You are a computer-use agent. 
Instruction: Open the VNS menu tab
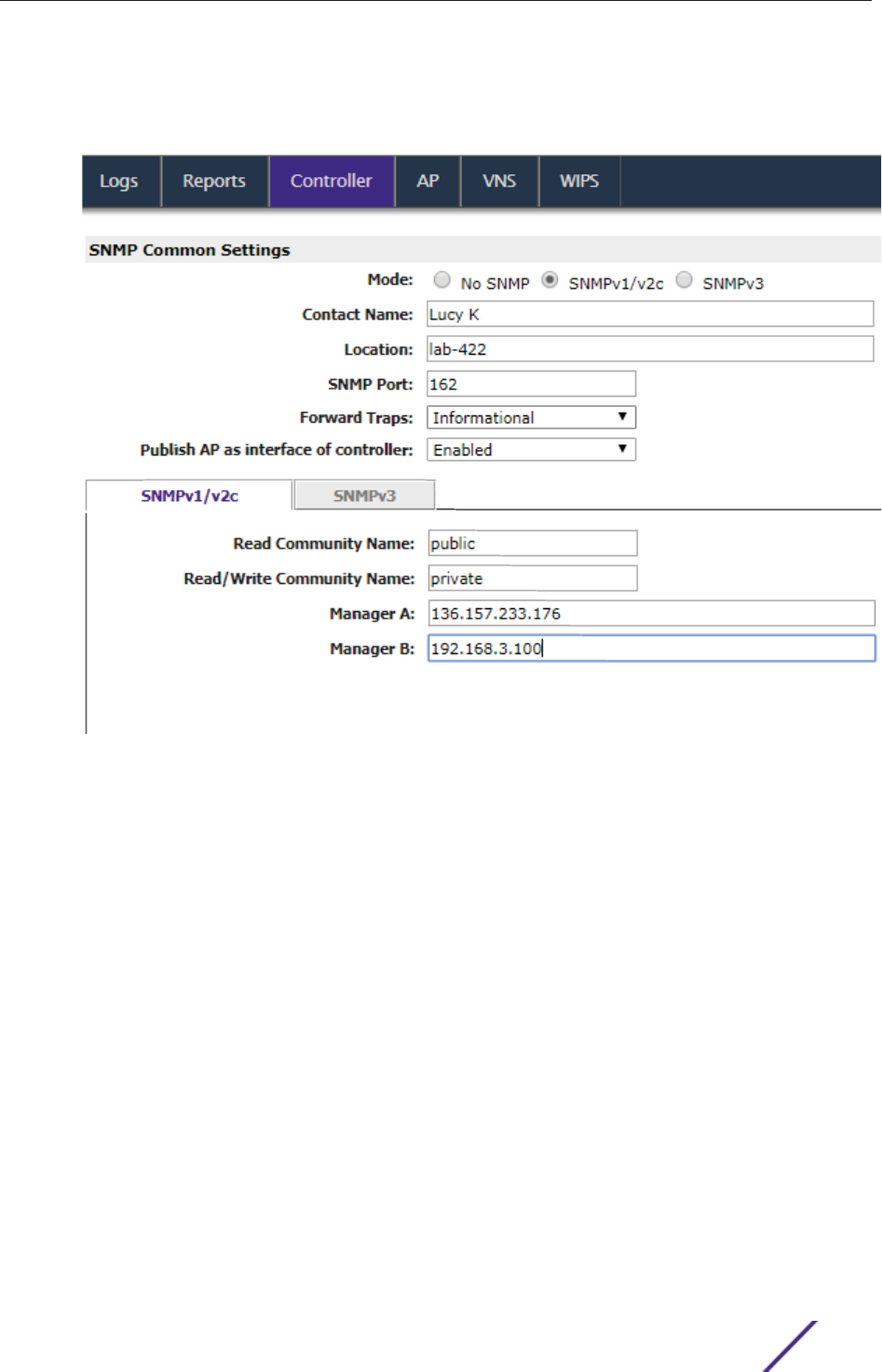tap(499, 182)
